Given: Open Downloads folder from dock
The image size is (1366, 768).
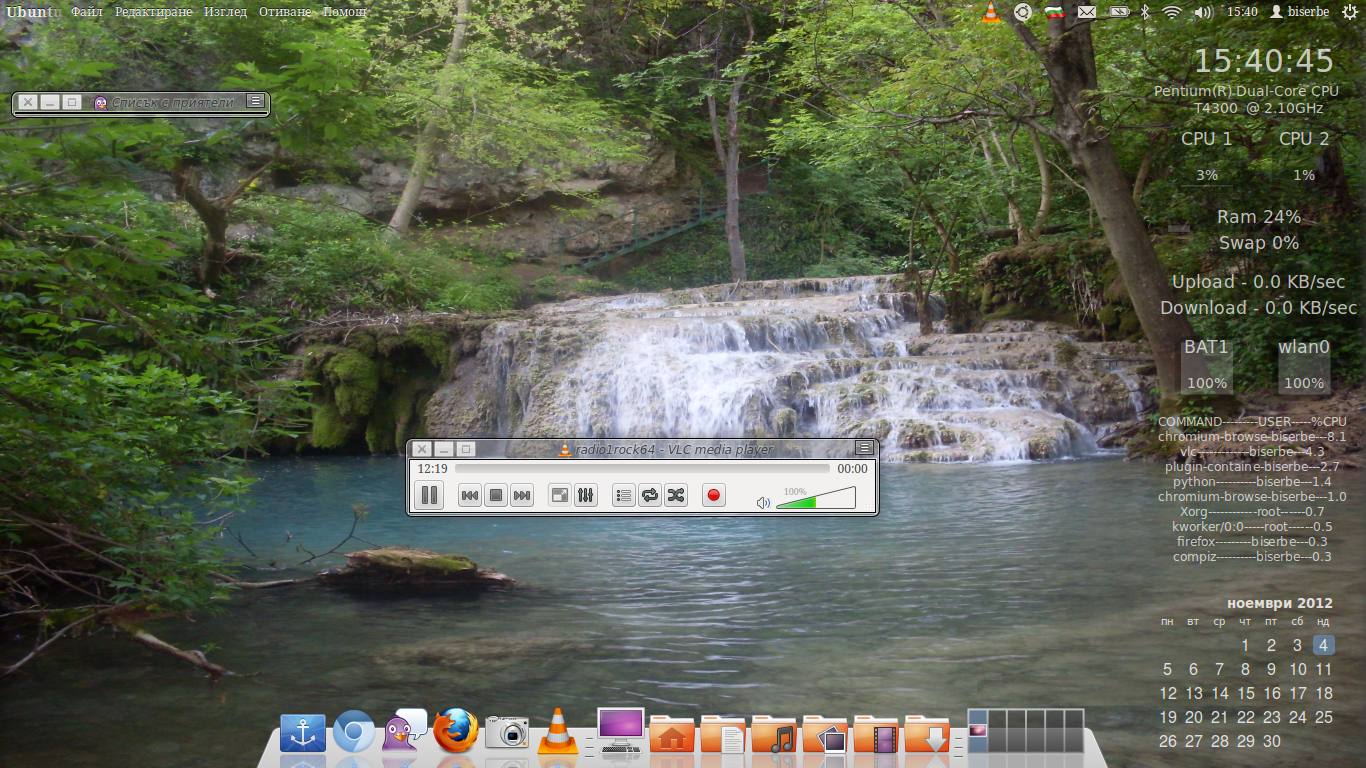Looking at the screenshot, I should click(927, 734).
